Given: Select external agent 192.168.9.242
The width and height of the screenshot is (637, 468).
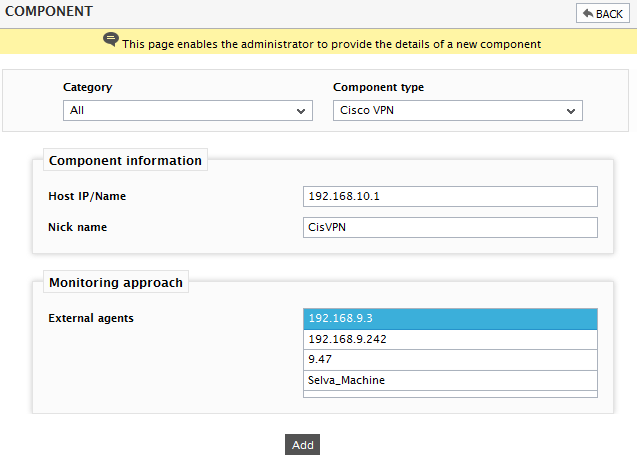Looking at the screenshot, I should (450, 339).
